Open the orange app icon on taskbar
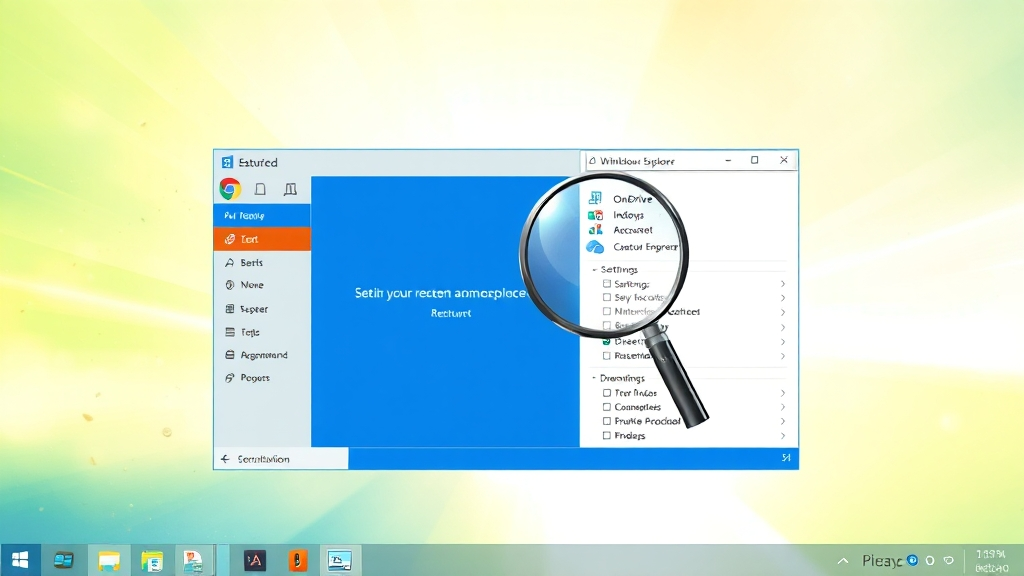 point(297,560)
